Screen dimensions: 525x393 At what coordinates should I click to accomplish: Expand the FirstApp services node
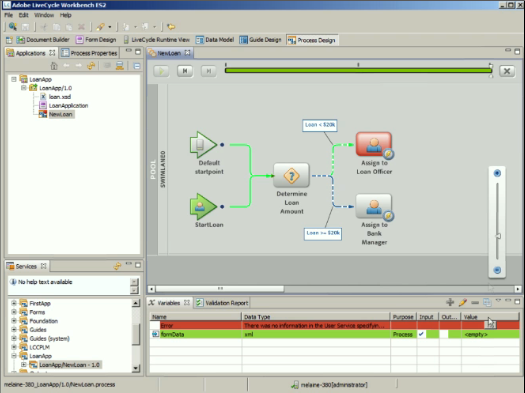(14, 303)
